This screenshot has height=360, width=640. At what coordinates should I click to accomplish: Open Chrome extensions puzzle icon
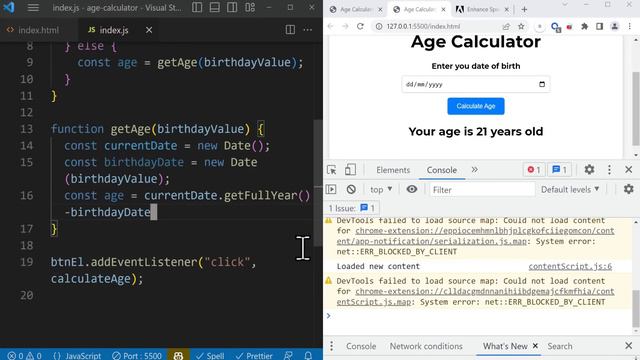[x=584, y=26]
